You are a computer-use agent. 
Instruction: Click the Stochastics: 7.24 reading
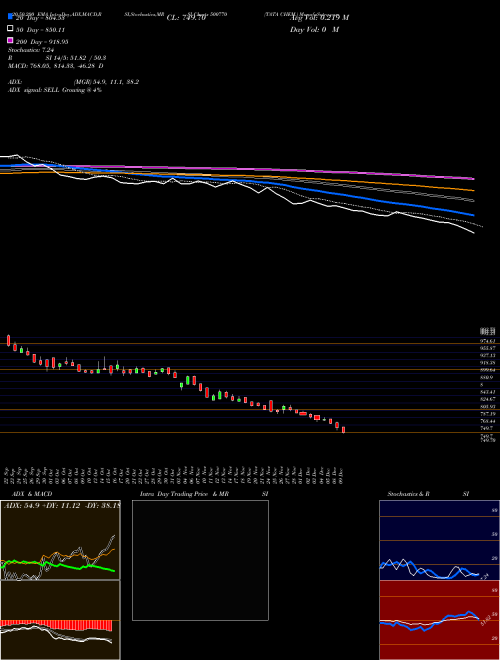31,50
